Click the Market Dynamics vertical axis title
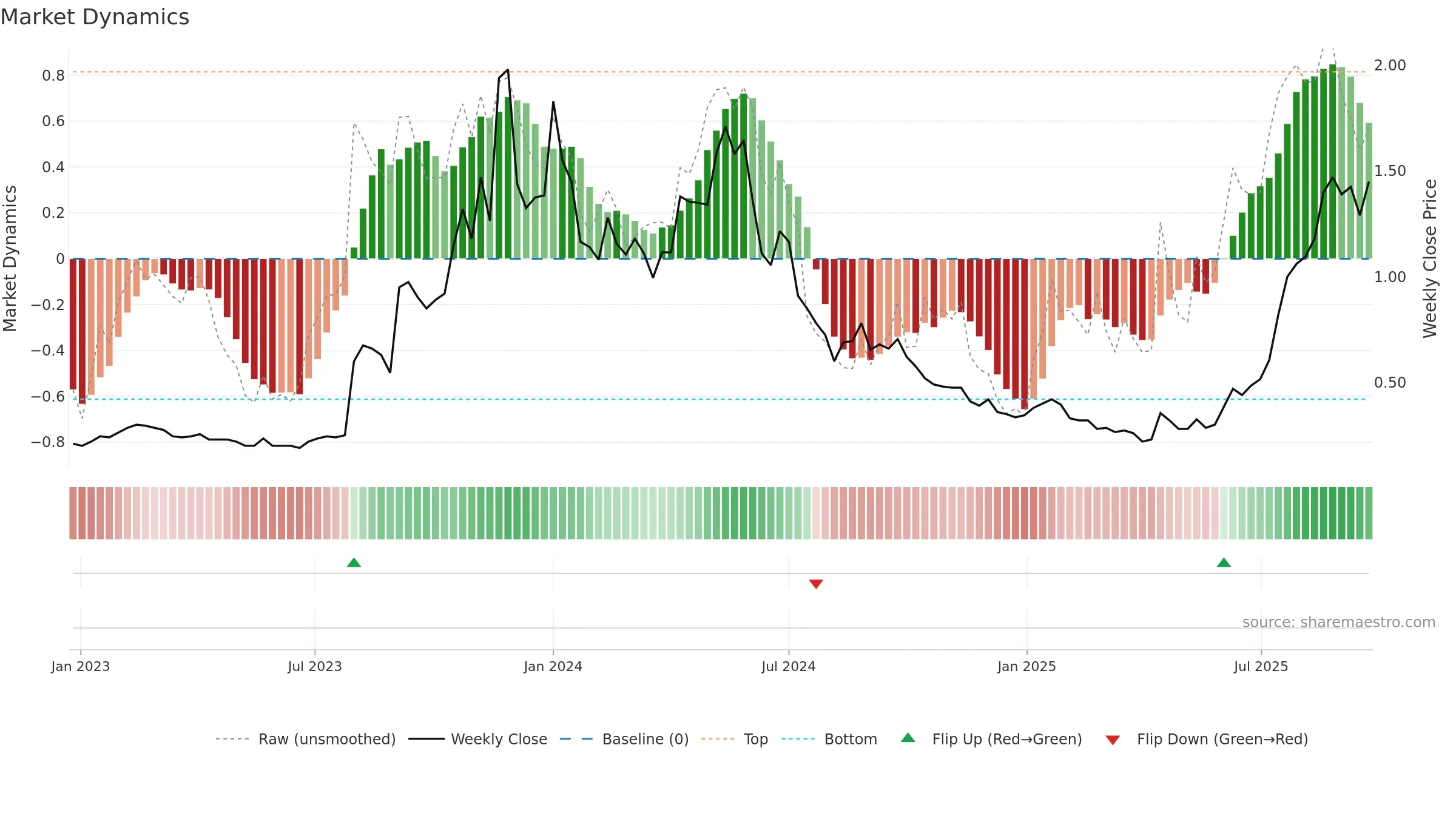The height and width of the screenshot is (819, 1456). [10, 258]
